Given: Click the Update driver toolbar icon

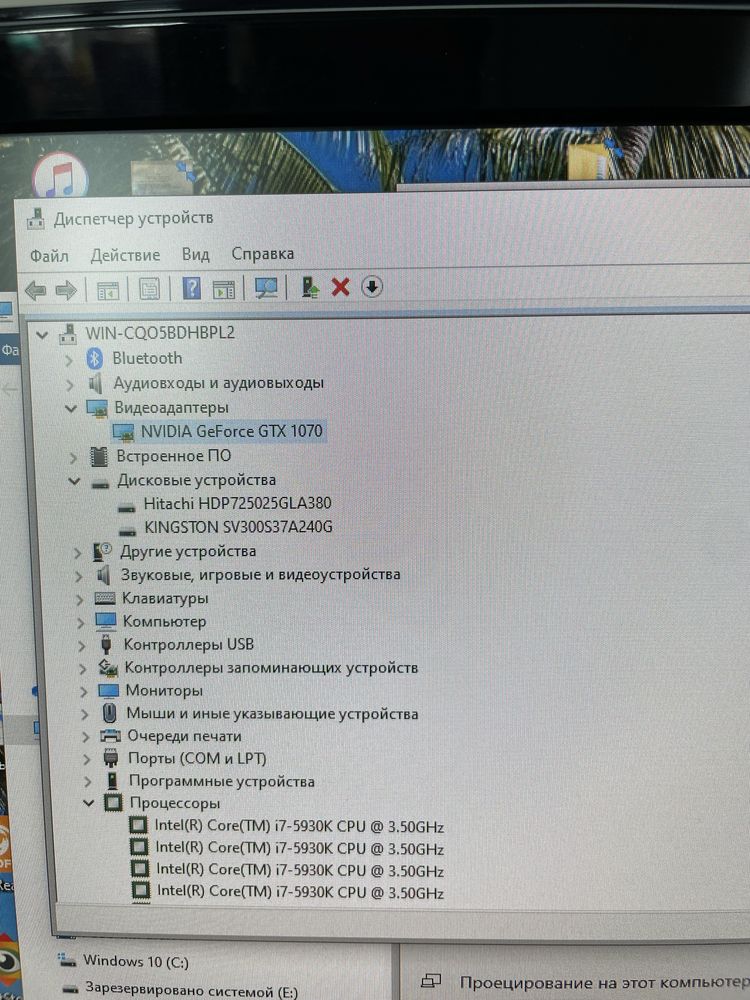Looking at the screenshot, I should coord(310,288).
